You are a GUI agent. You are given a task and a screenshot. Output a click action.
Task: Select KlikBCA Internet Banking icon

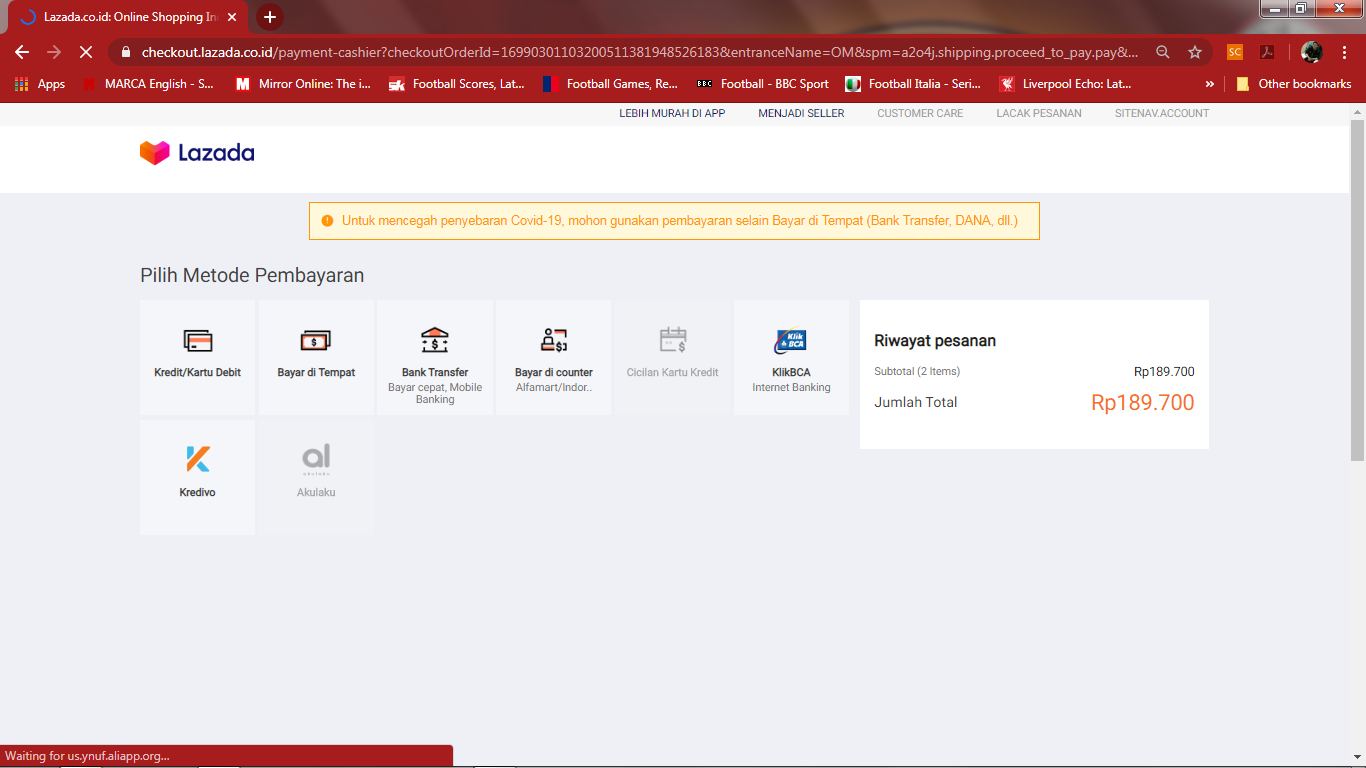791,341
